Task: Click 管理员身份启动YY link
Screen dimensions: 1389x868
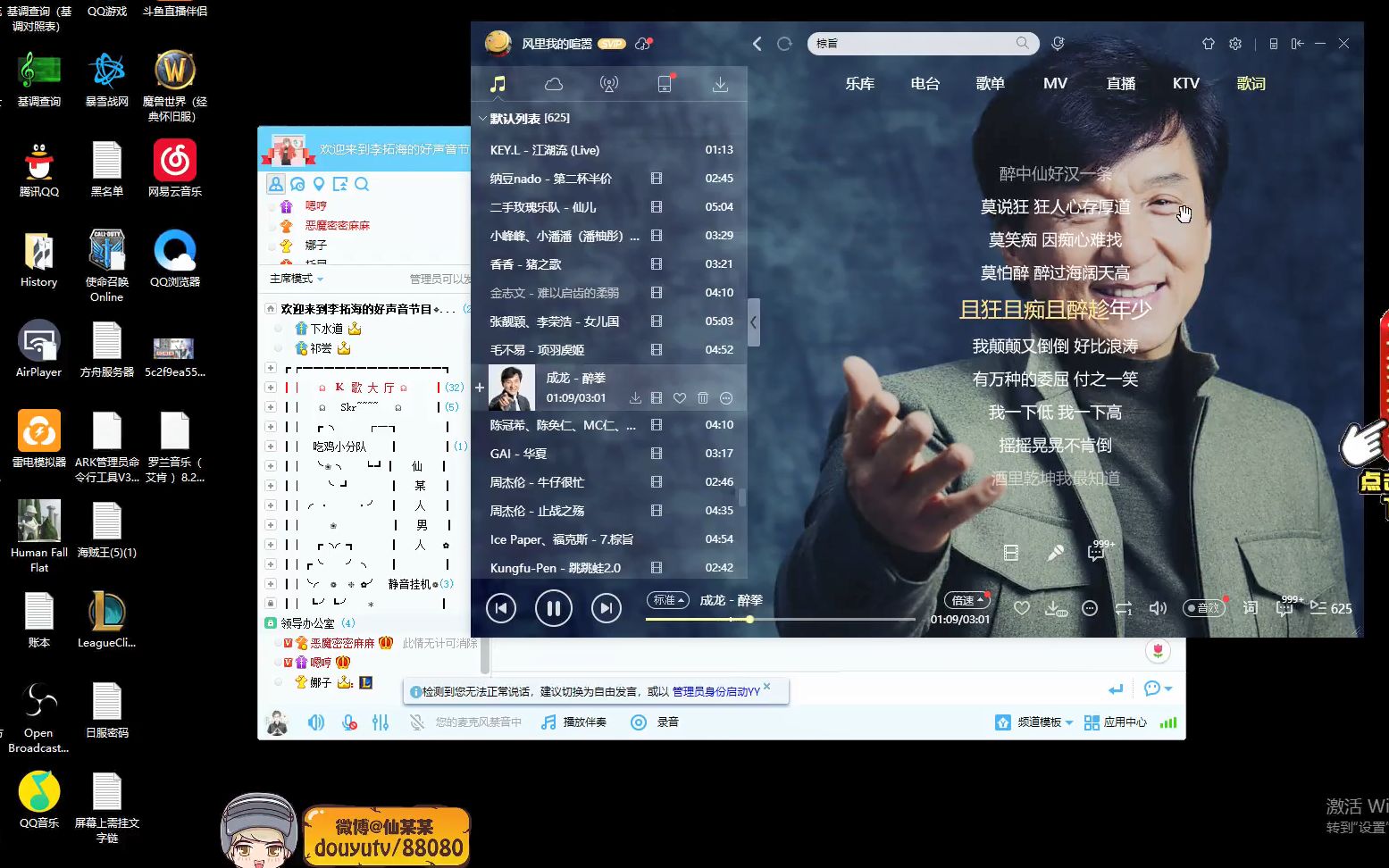Action: click(x=715, y=691)
